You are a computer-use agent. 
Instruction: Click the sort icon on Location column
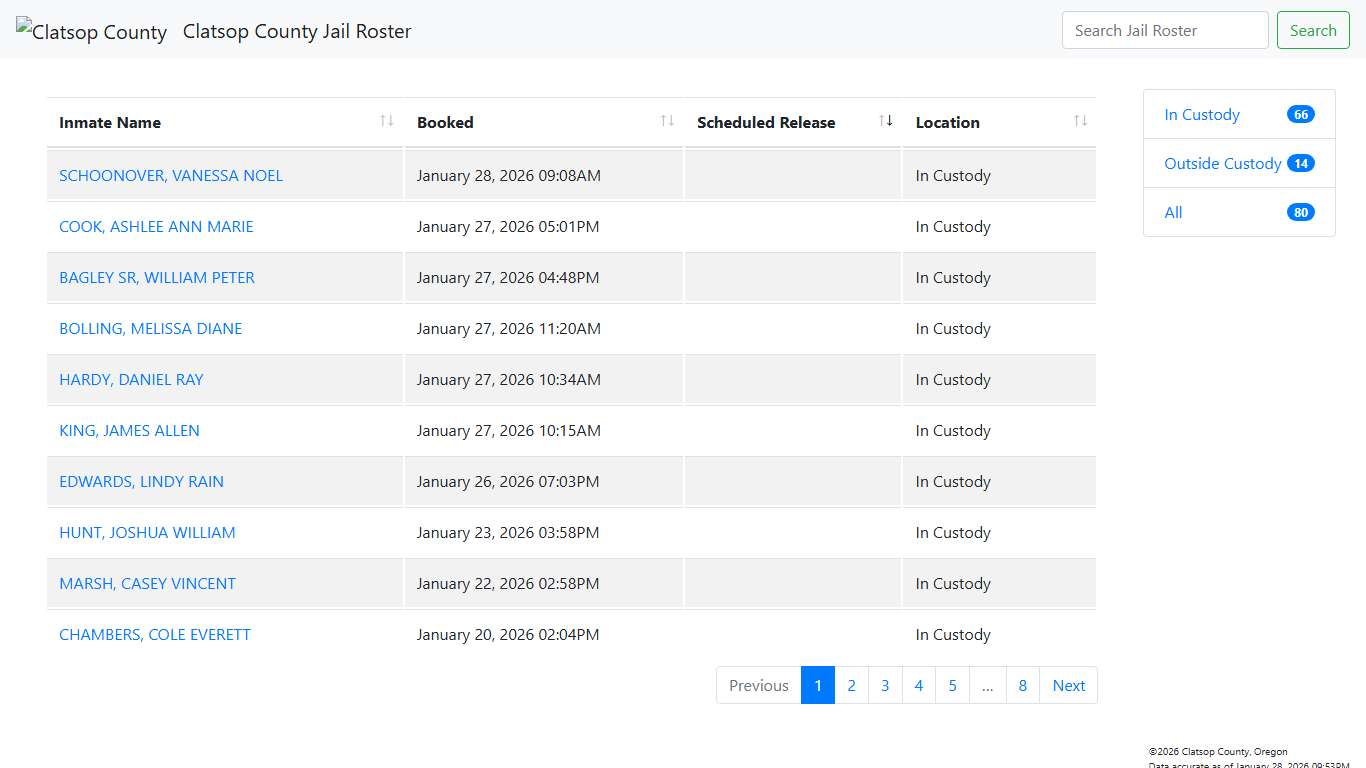[1080, 120]
